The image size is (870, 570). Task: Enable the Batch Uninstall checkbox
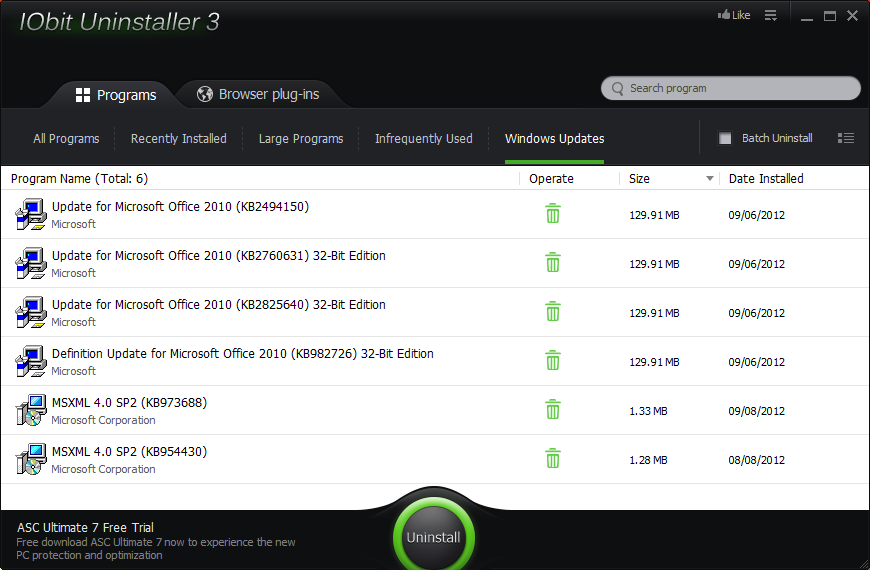click(725, 138)
